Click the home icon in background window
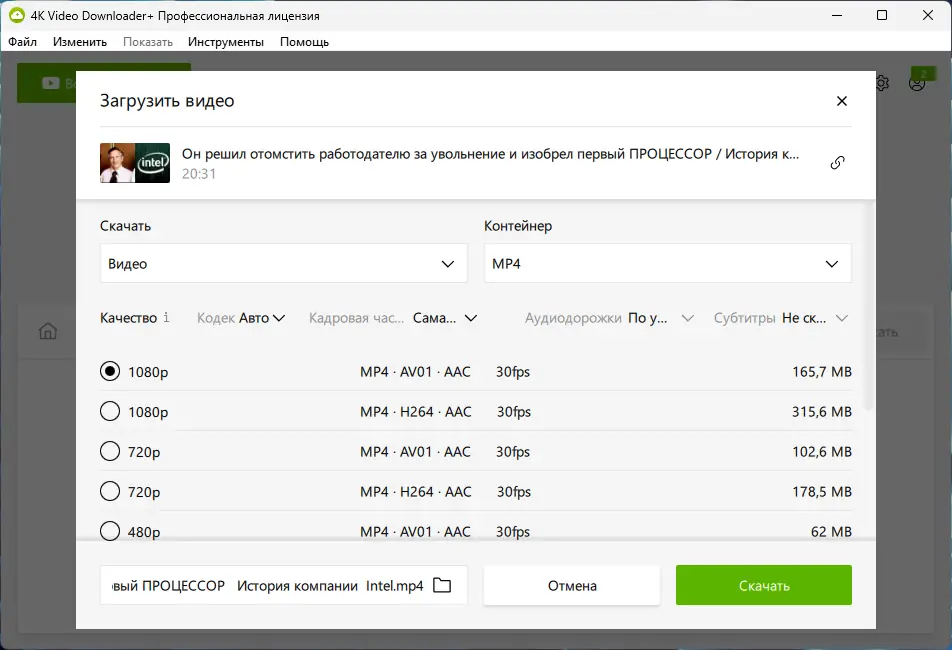 click(x=48, y=331)
